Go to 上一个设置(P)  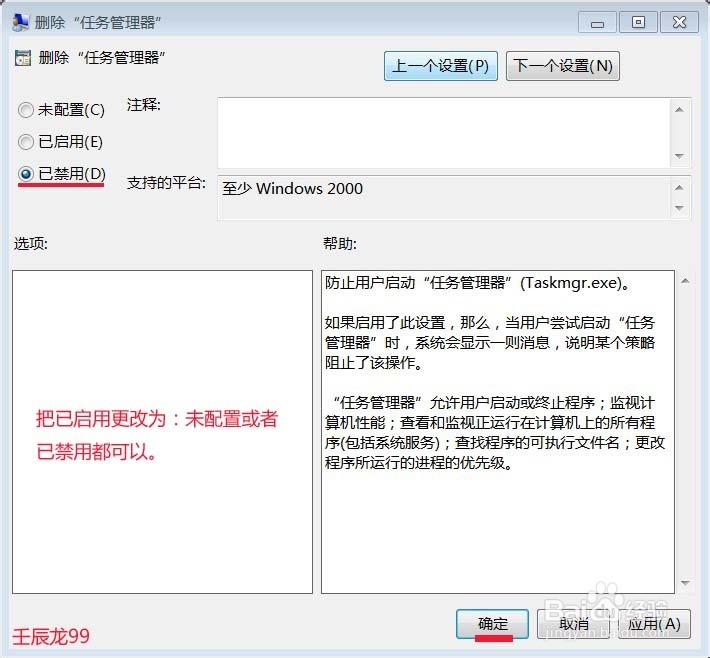pos(441,66)
